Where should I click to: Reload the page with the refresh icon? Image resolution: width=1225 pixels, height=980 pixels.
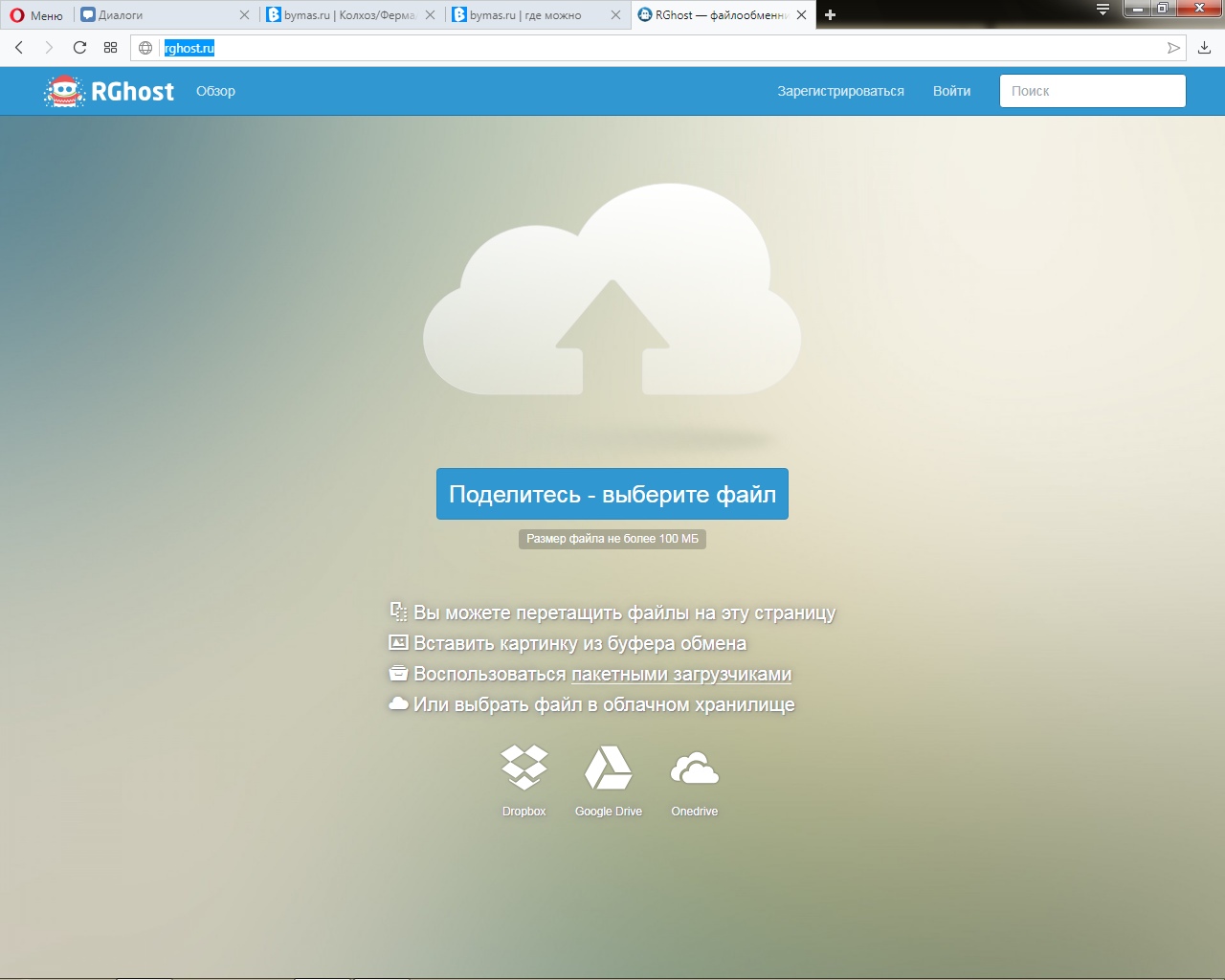click(80, 48)
